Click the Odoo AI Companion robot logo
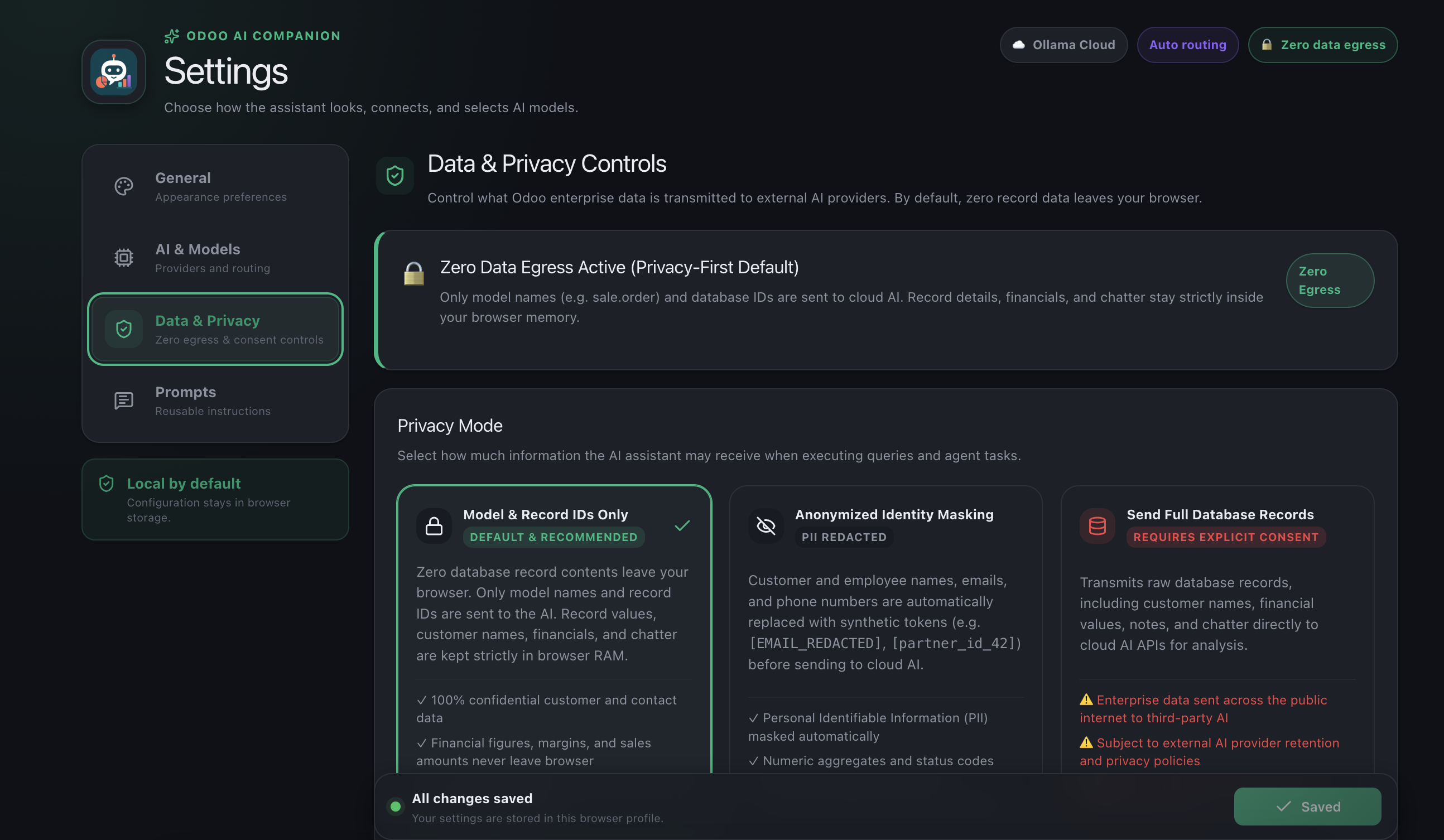 (113, 71)
